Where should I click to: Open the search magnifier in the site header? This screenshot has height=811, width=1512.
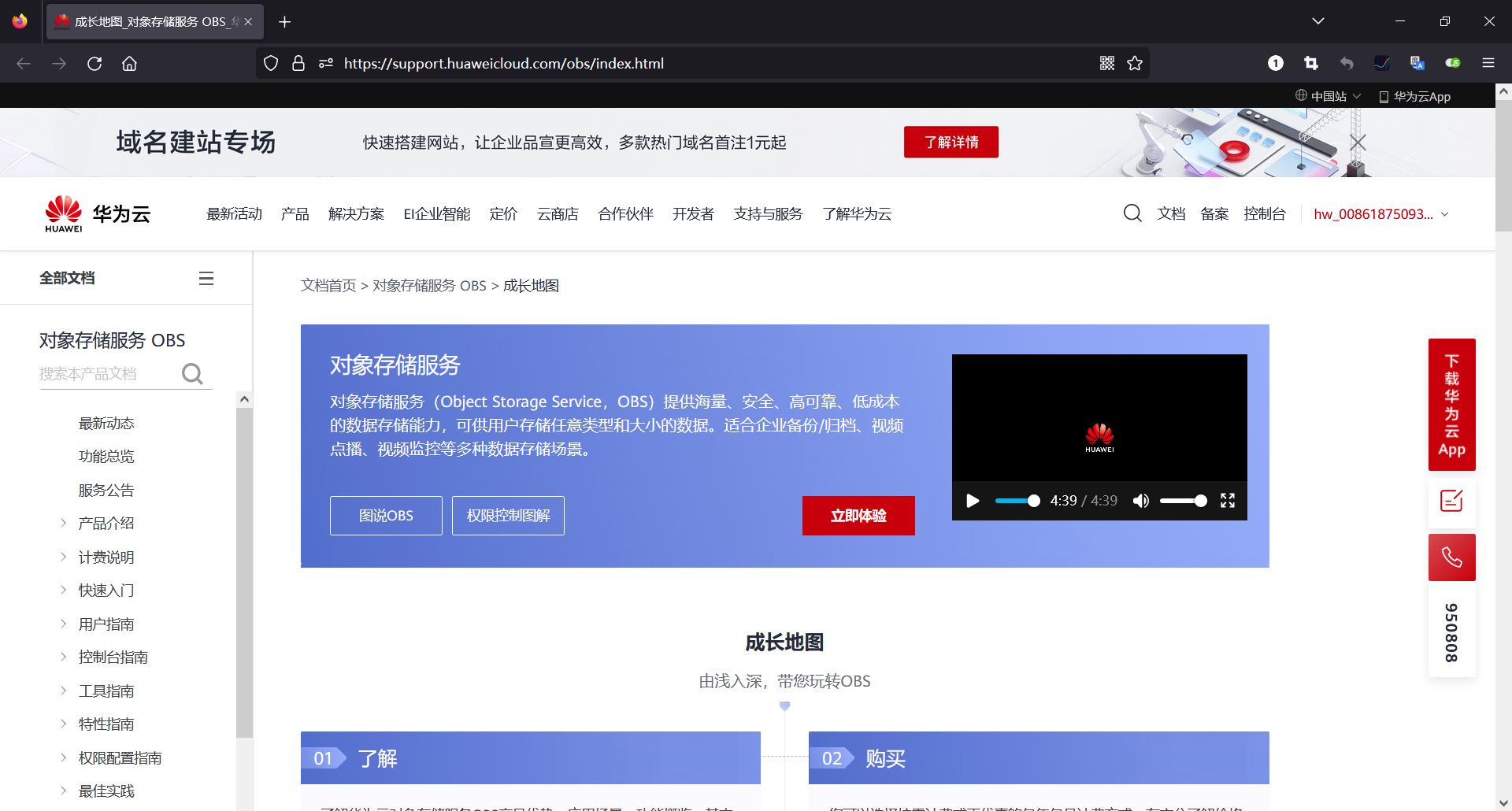1132,213
